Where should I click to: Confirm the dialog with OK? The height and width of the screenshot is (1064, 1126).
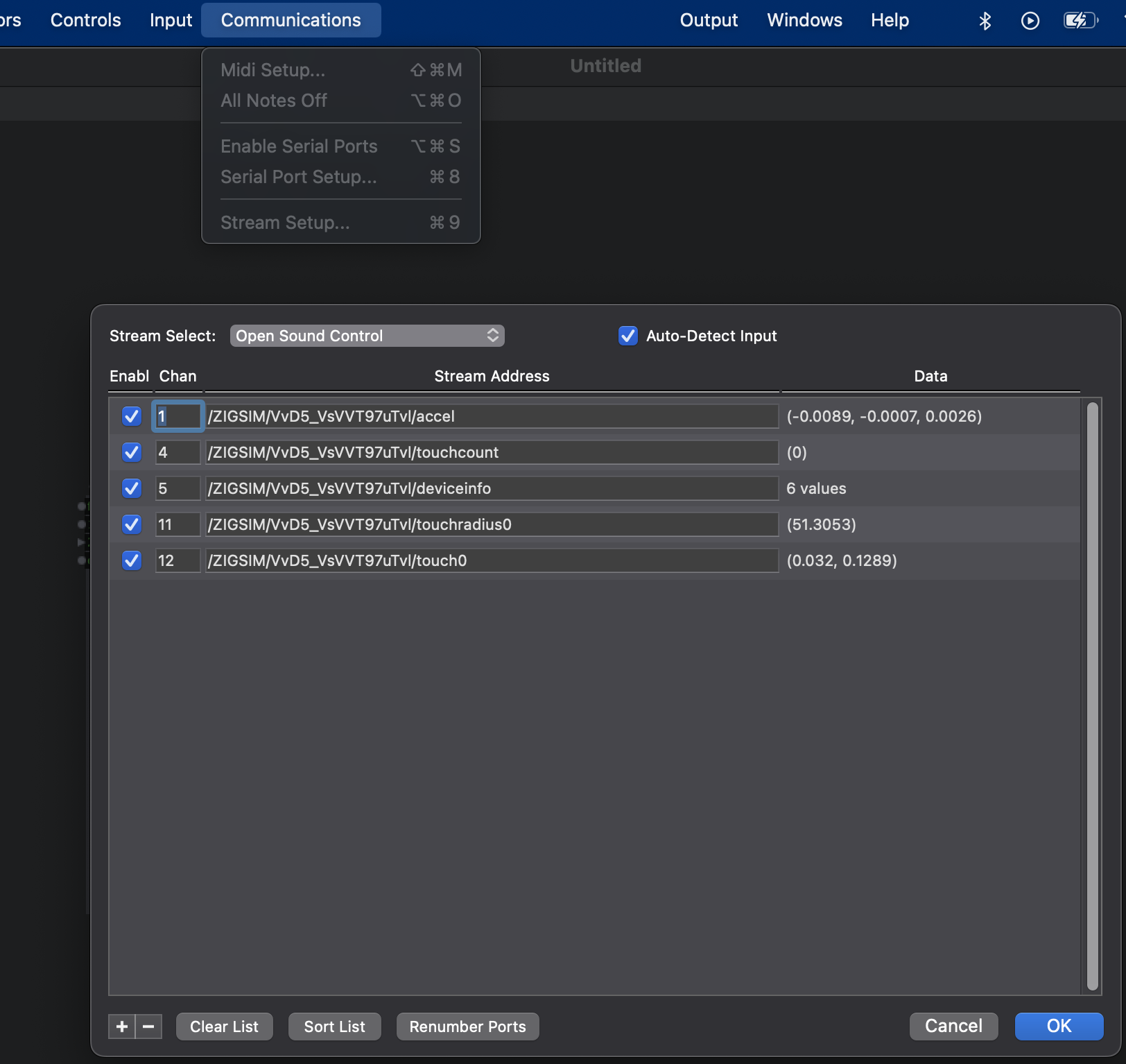(x=1059, y=1026)
